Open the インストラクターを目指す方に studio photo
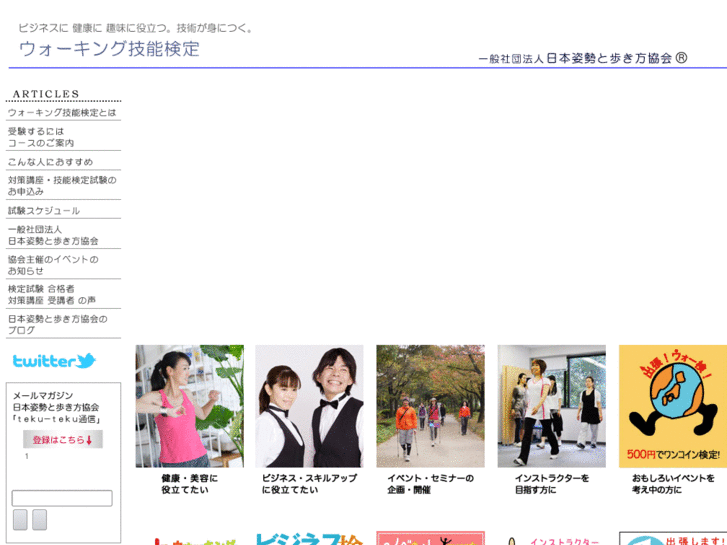Image resolution: width=727 pixels, height=545 pixels. click(552, 406)
